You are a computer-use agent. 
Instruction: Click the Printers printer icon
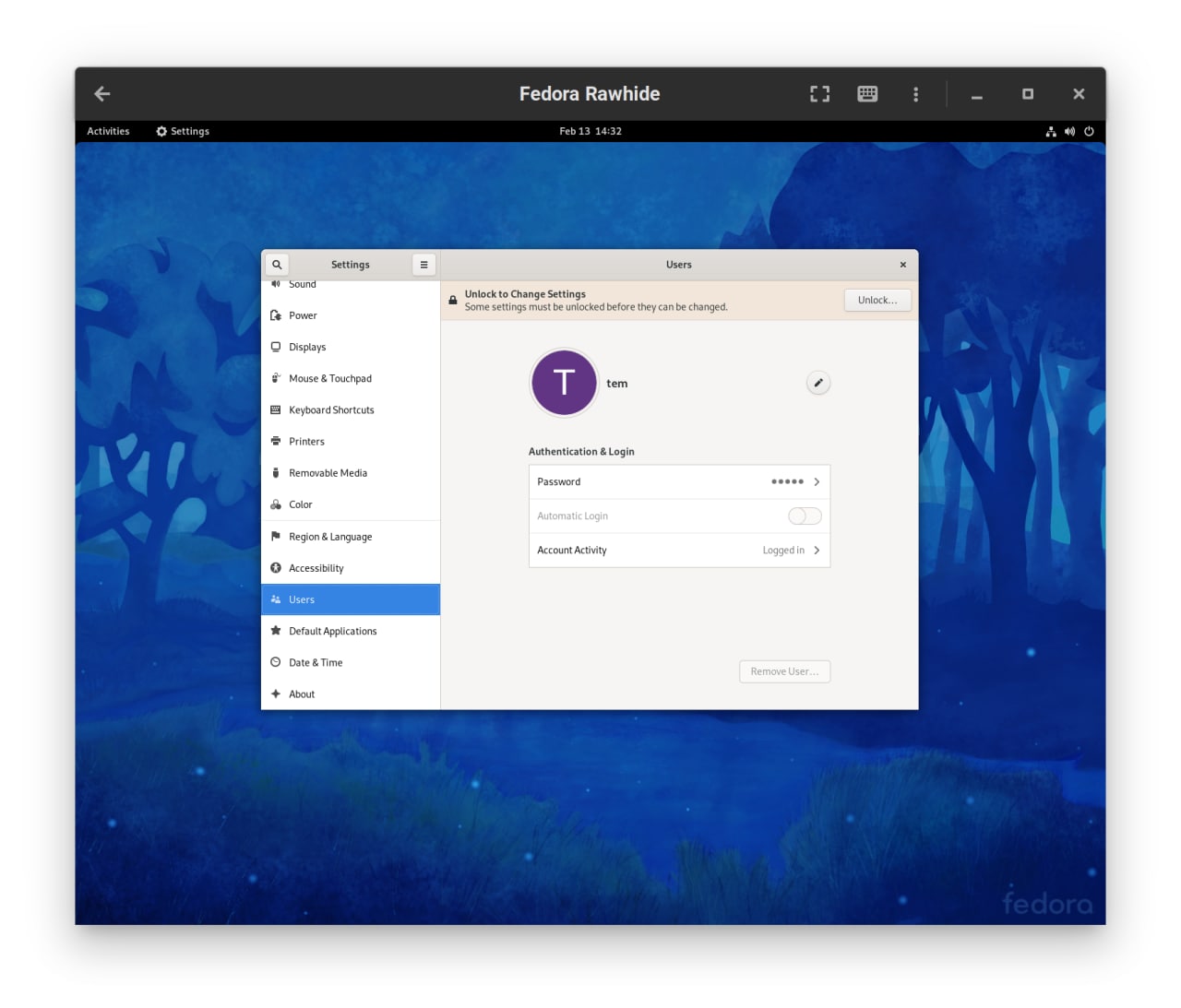point(276,441)
